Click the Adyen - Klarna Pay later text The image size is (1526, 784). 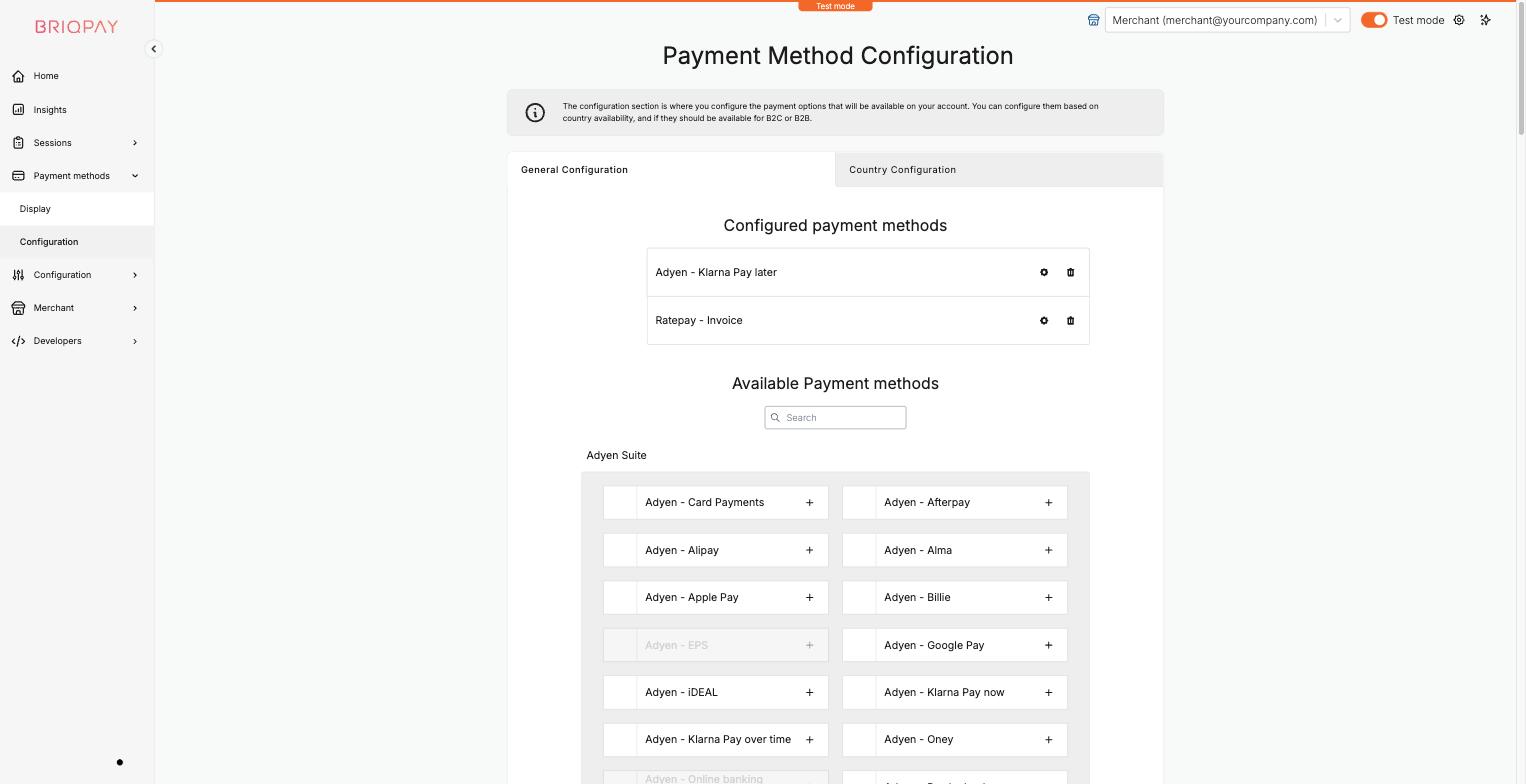click(716, 272)
